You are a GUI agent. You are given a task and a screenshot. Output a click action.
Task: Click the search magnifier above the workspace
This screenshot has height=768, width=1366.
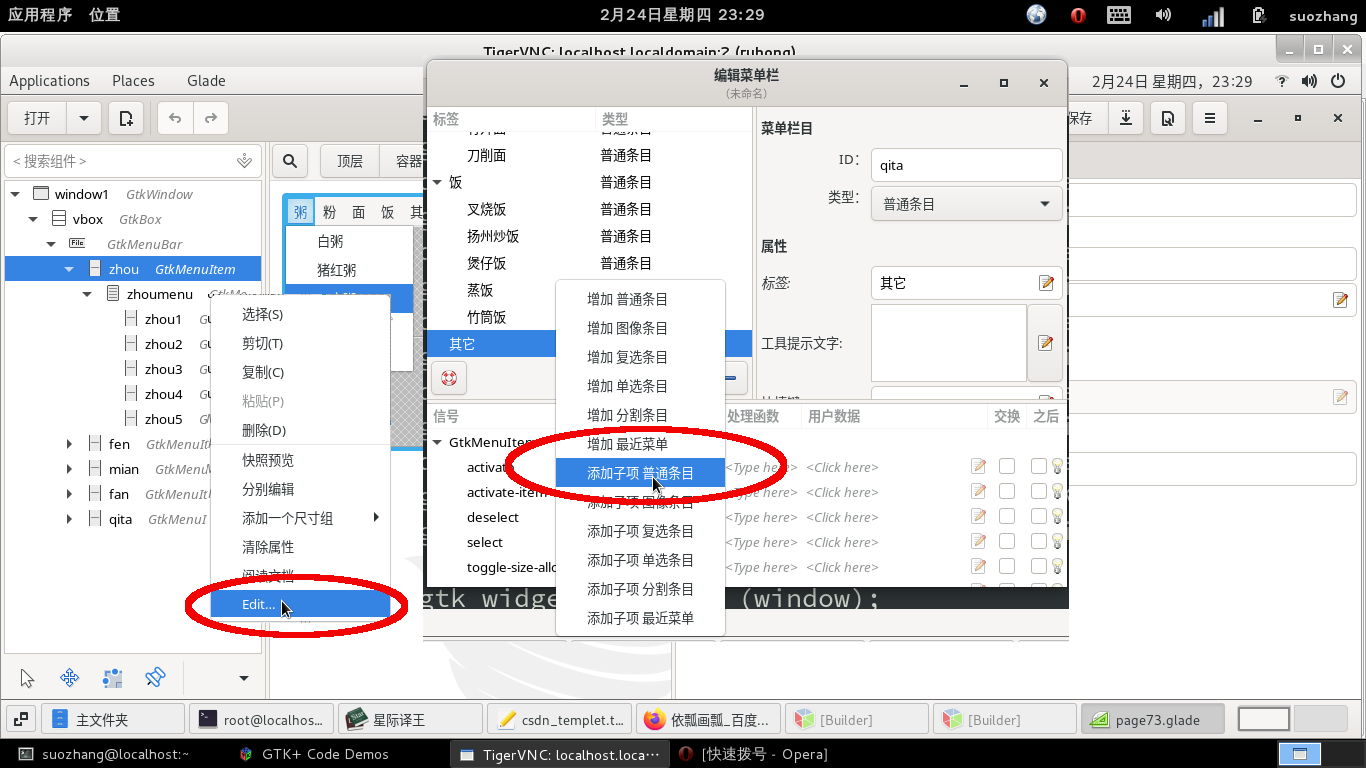click(x=289, y=160)
